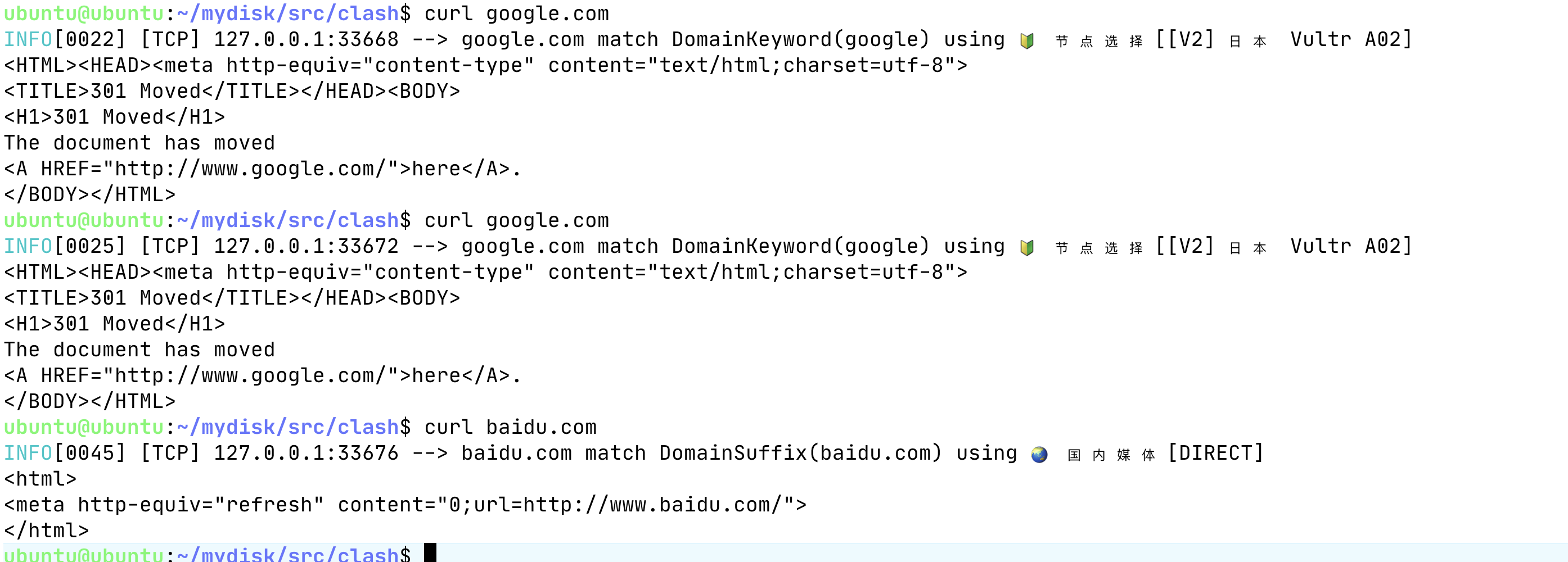The width and height of the screenshot is (1568, 562).
Task: Click the first "curl google.com" command
Action: (516, 13)
